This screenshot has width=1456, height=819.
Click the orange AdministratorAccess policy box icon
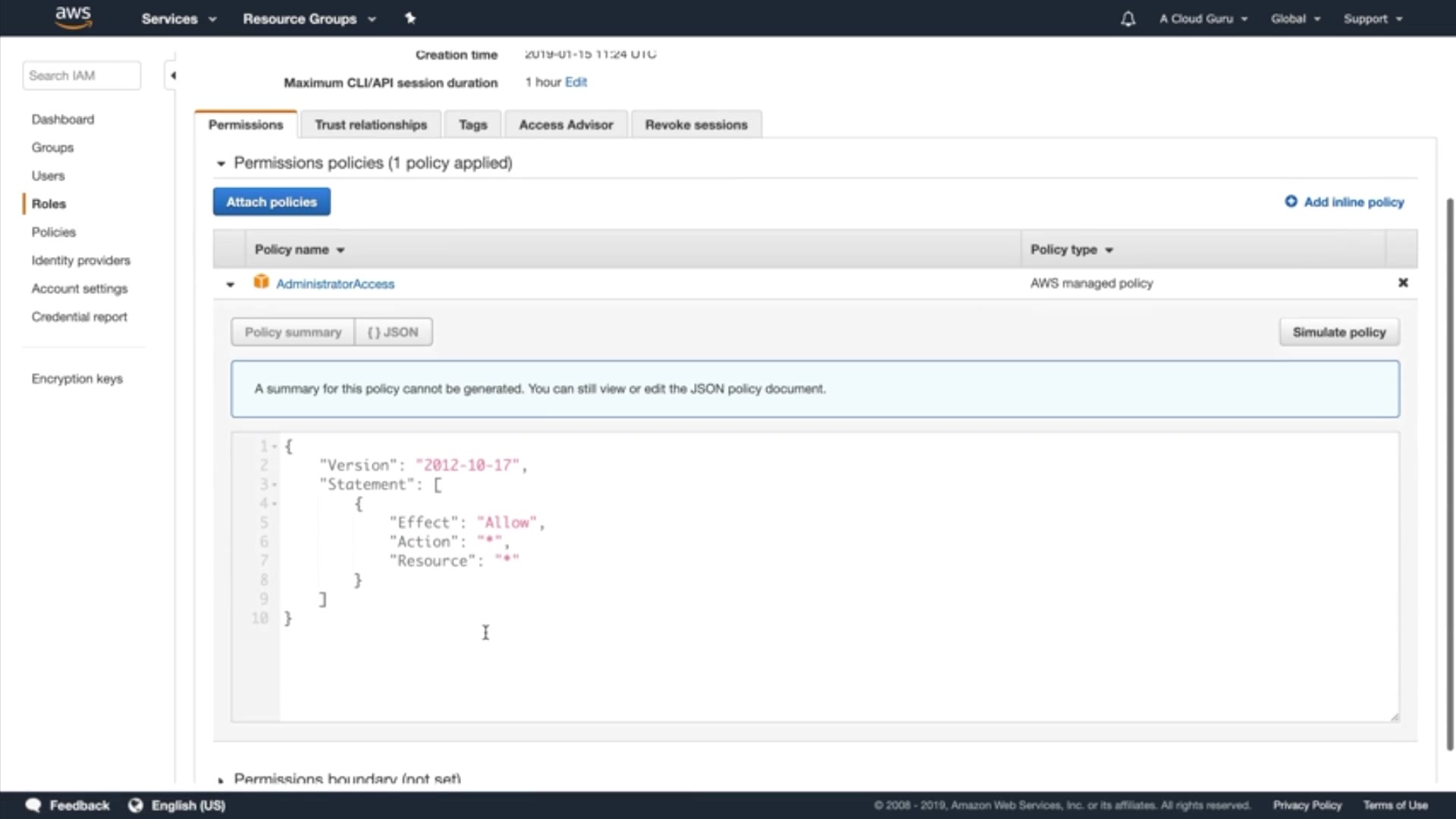261,282
